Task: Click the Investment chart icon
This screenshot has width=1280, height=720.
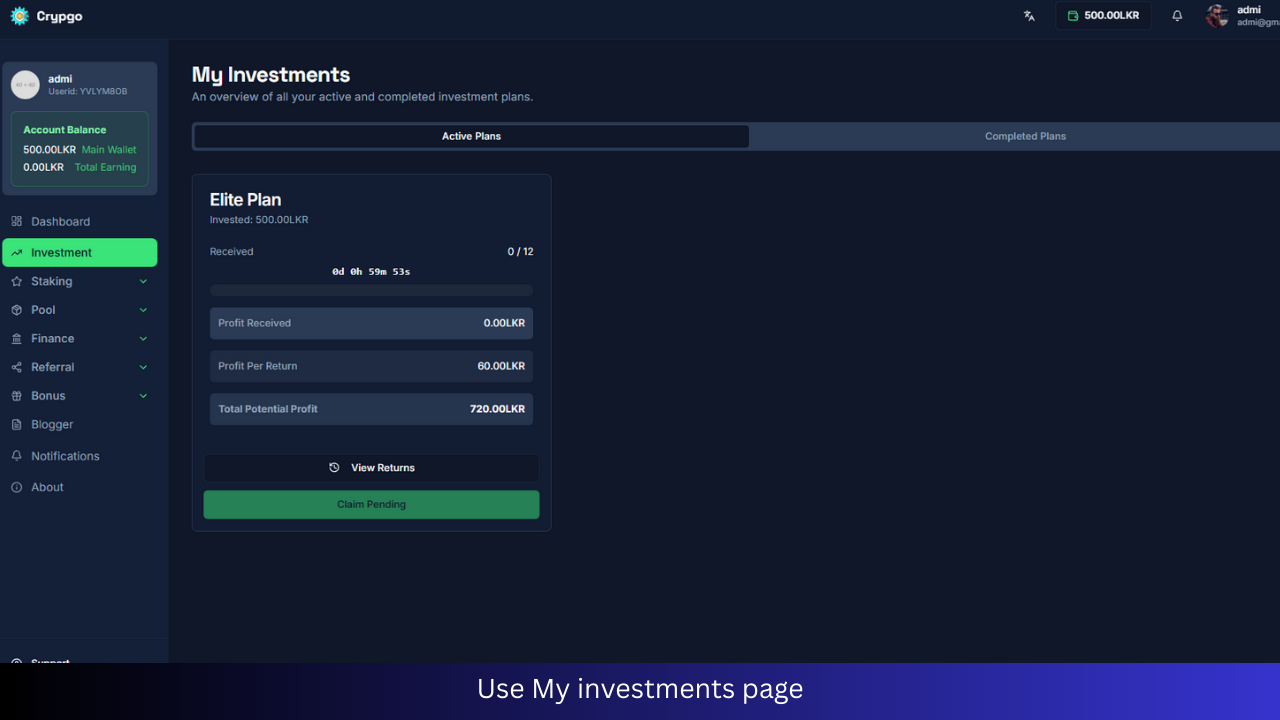Action: [x=17, y=252]
